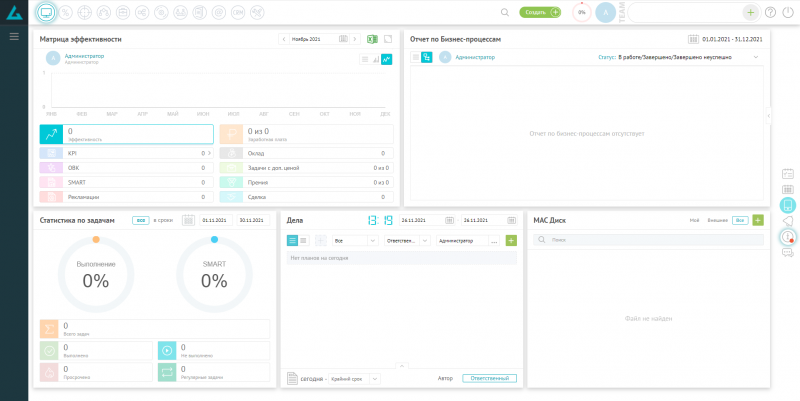Screen dimensions: 800x401
Task: Click the green Создать button
Action: 540,12
